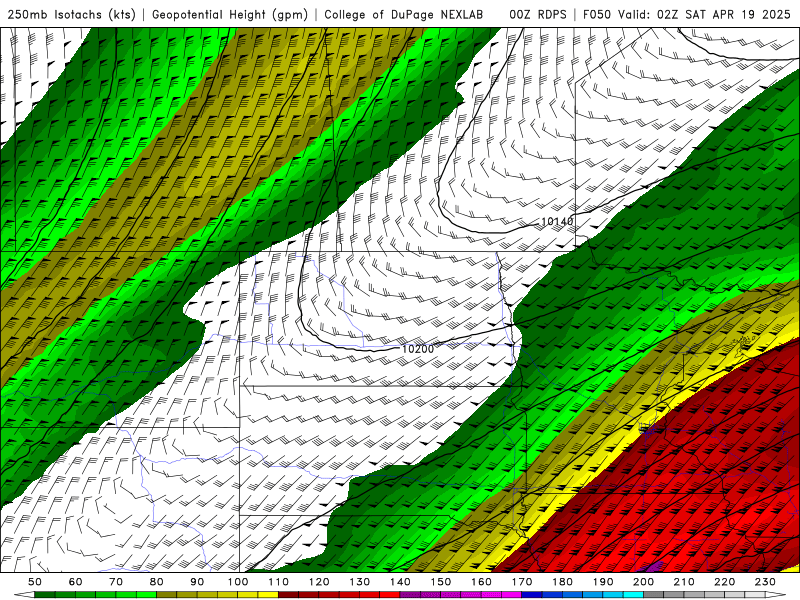Click the 80 value on the color scale
This screenshot has height=600, width=800.
click(156, 582)
